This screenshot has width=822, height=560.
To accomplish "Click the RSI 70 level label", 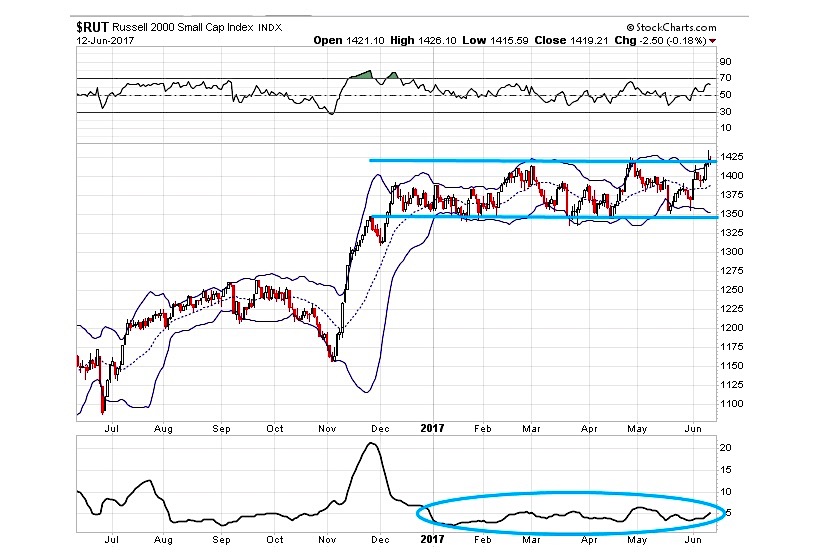I will (725, 78).
